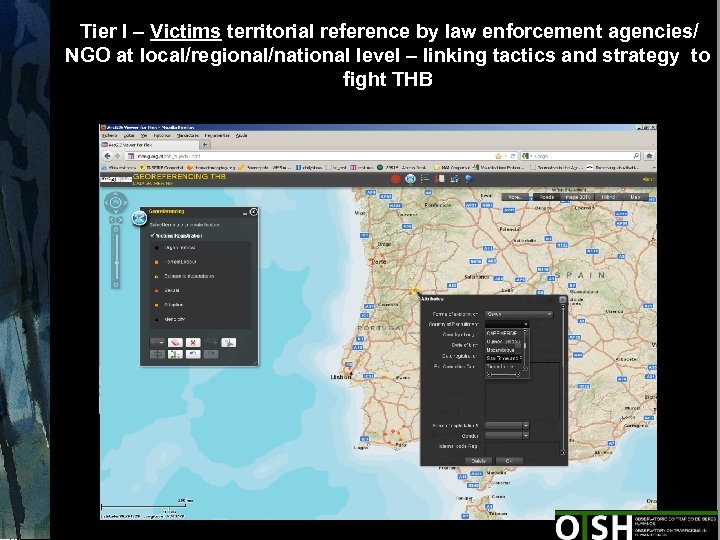Choose the second entry in the country list

504,342
